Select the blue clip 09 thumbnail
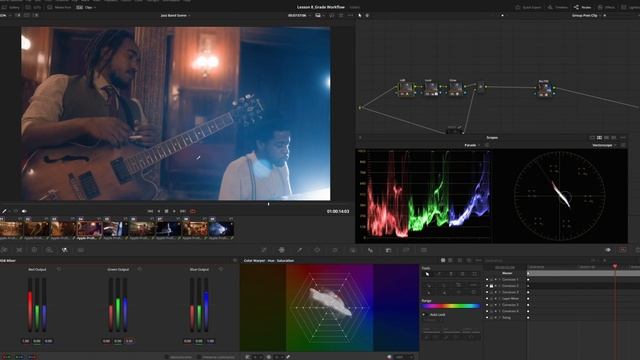Screen dimensions: 640x360 [x=221, y=229]
